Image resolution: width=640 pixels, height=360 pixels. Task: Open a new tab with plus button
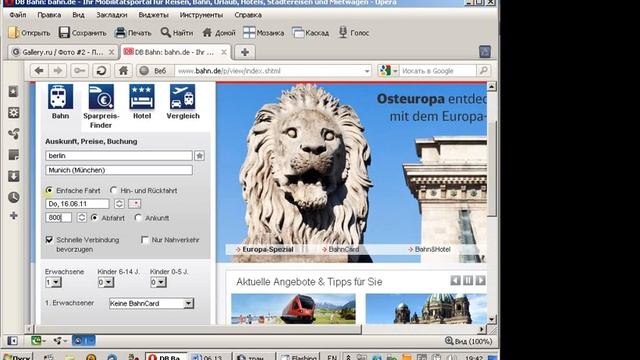(245, 52)
